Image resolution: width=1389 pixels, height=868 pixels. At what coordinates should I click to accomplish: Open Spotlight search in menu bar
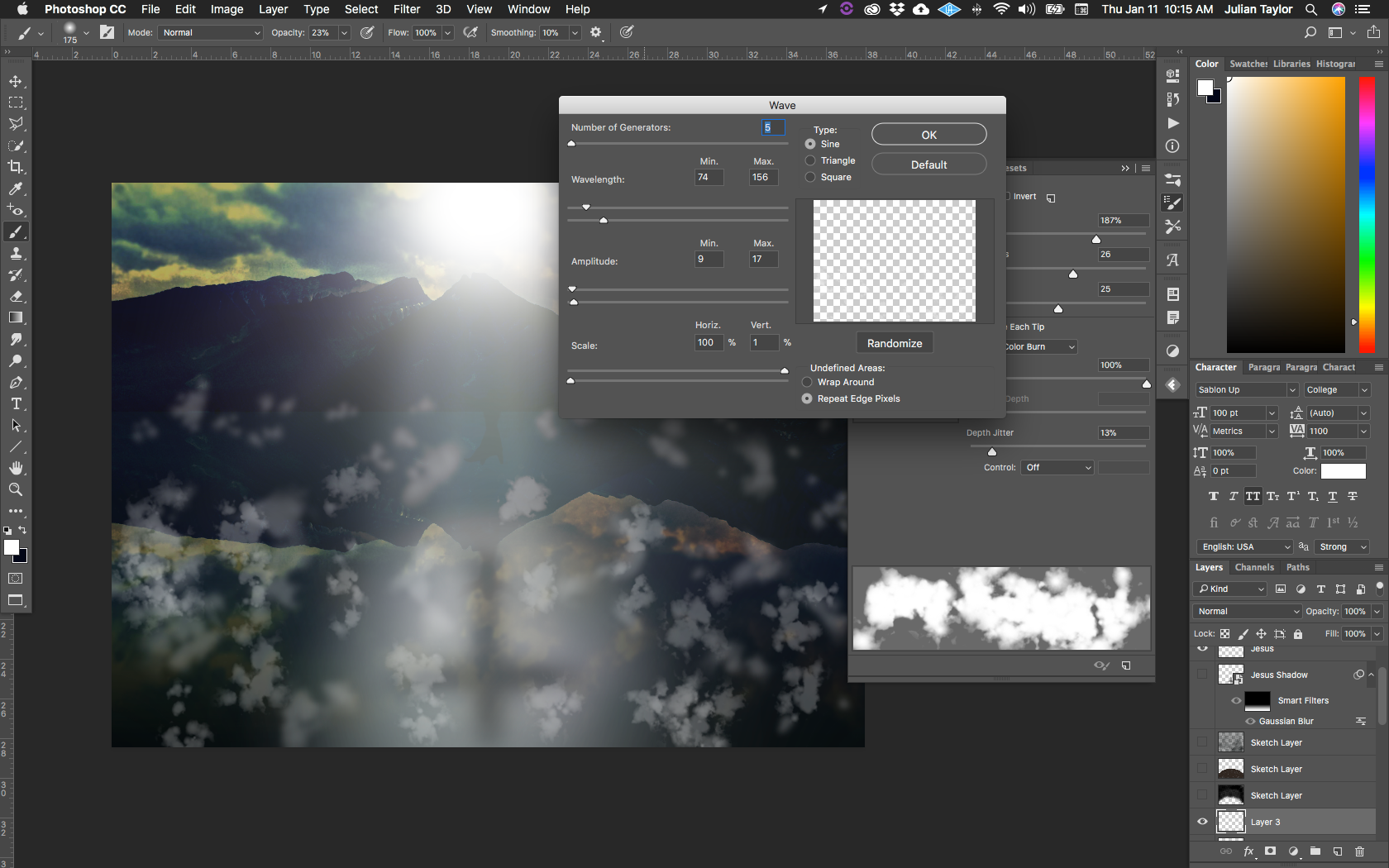pyautogui.click(x=1311, y=9)
